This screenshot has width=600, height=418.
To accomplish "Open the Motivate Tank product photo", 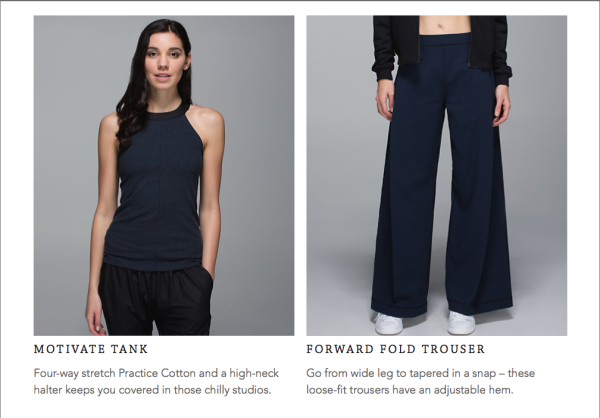I will (164, 175).
